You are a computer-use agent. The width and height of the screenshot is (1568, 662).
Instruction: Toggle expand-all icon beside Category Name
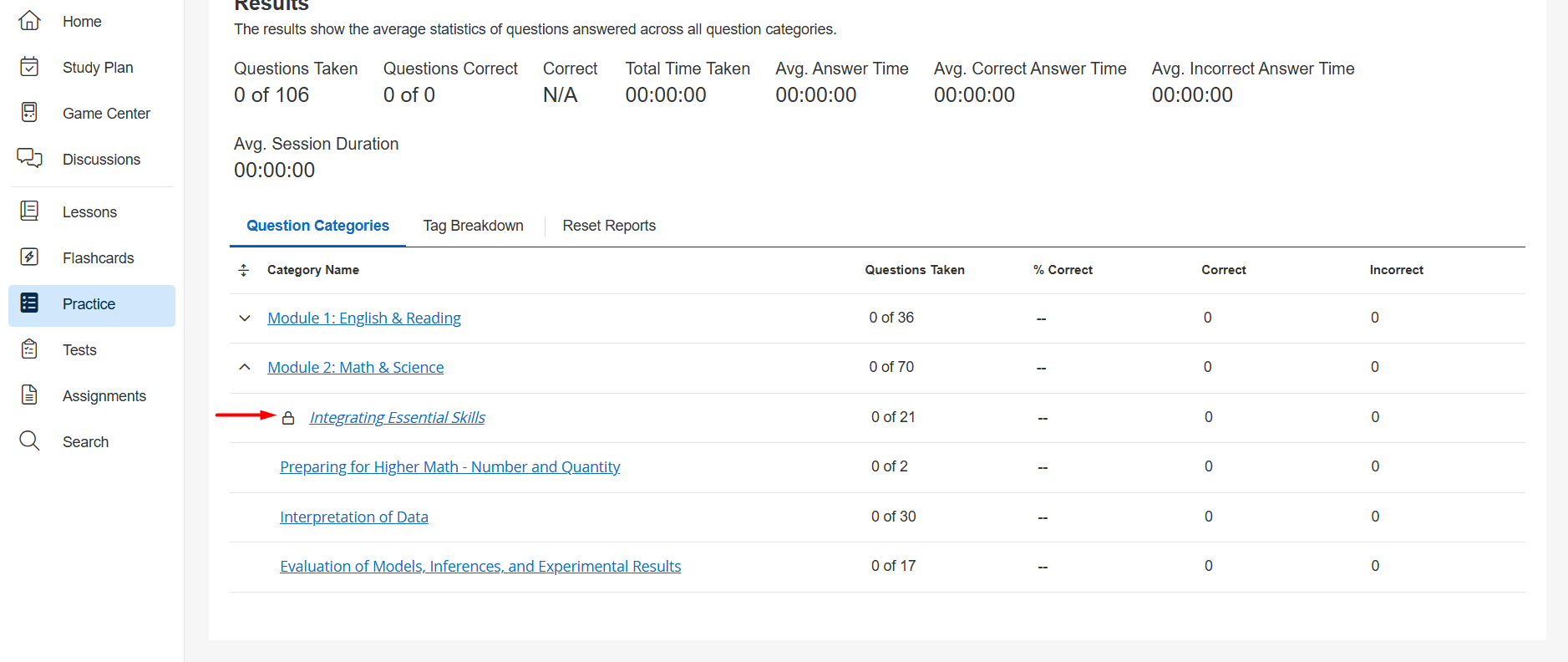pos(244,270)
